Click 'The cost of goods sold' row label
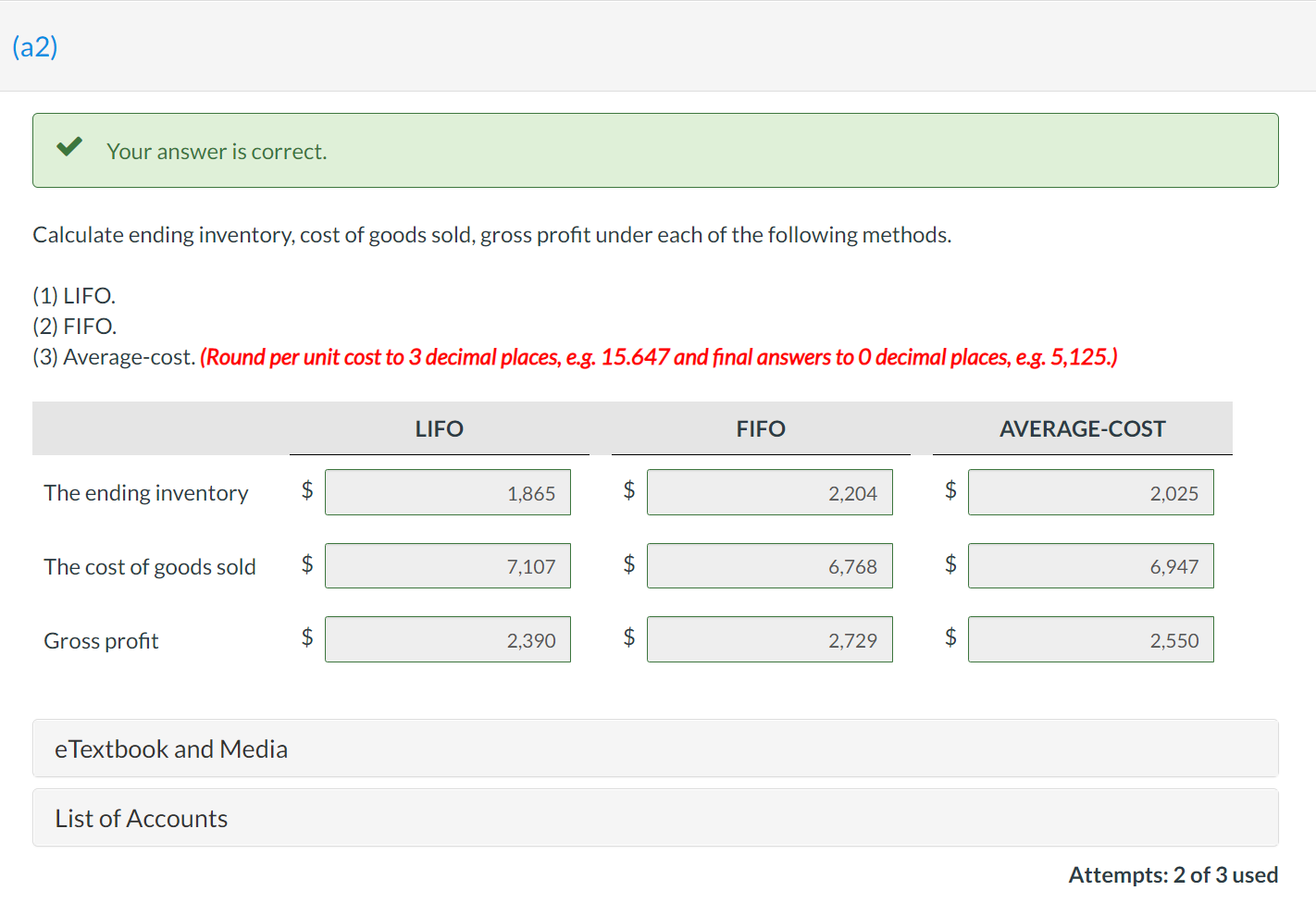Screen dimensions: 1316x903 pyautogui.click(x=150, y=567)
